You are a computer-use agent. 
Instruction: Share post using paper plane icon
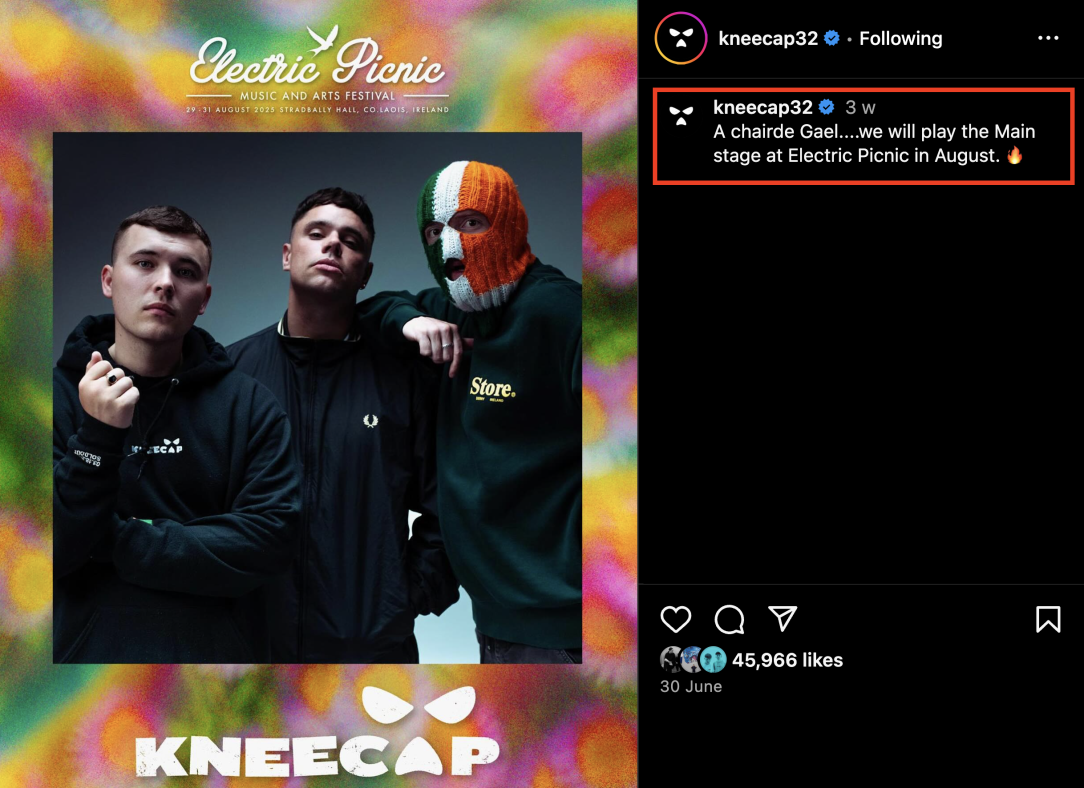click(x=783, y=619)
